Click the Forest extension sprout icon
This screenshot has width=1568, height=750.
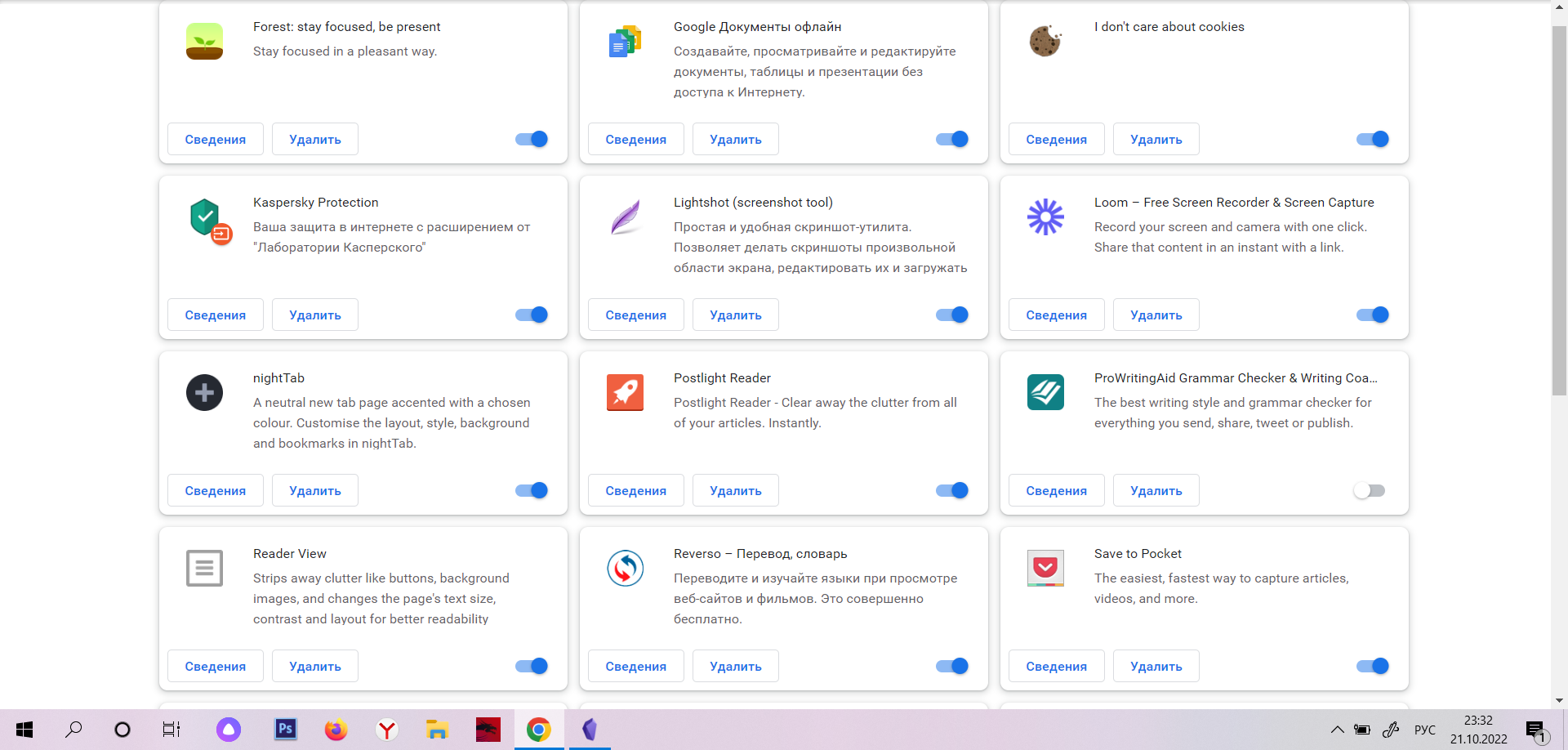204,42
